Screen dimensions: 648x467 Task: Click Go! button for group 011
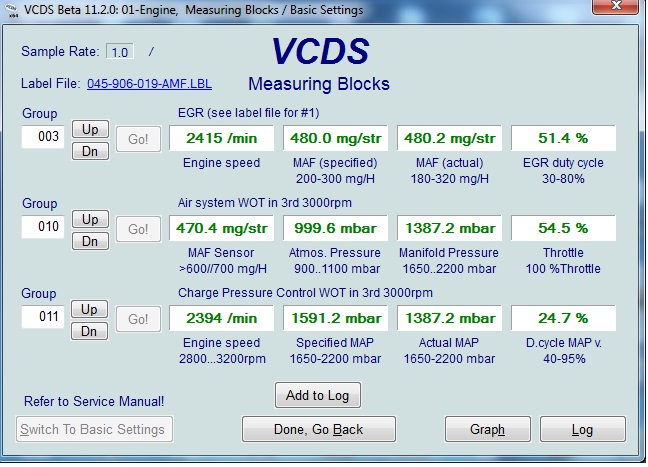pyautogui.click(x=138, y=319)
